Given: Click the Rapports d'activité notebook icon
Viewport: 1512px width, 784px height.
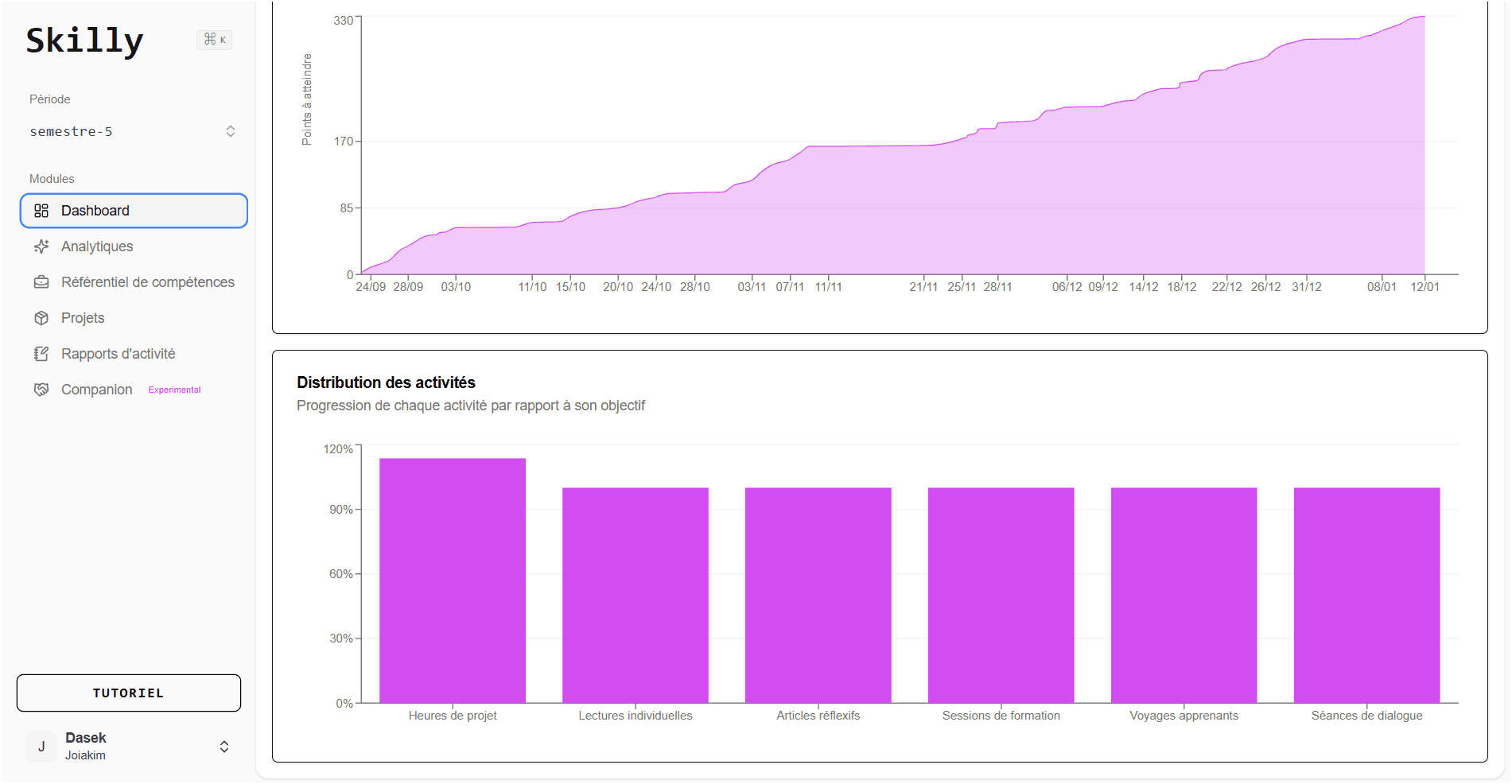Looking at the screenshot, I should [x=41, y=354].
